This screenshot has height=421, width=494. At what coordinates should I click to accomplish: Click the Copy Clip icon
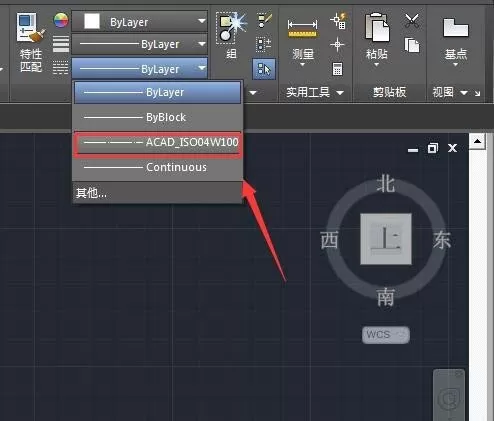pos(412,45)
